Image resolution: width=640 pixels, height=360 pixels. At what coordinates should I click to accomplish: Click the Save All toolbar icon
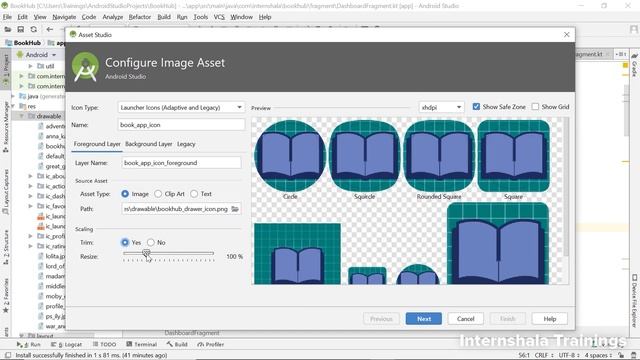(20, 29)
